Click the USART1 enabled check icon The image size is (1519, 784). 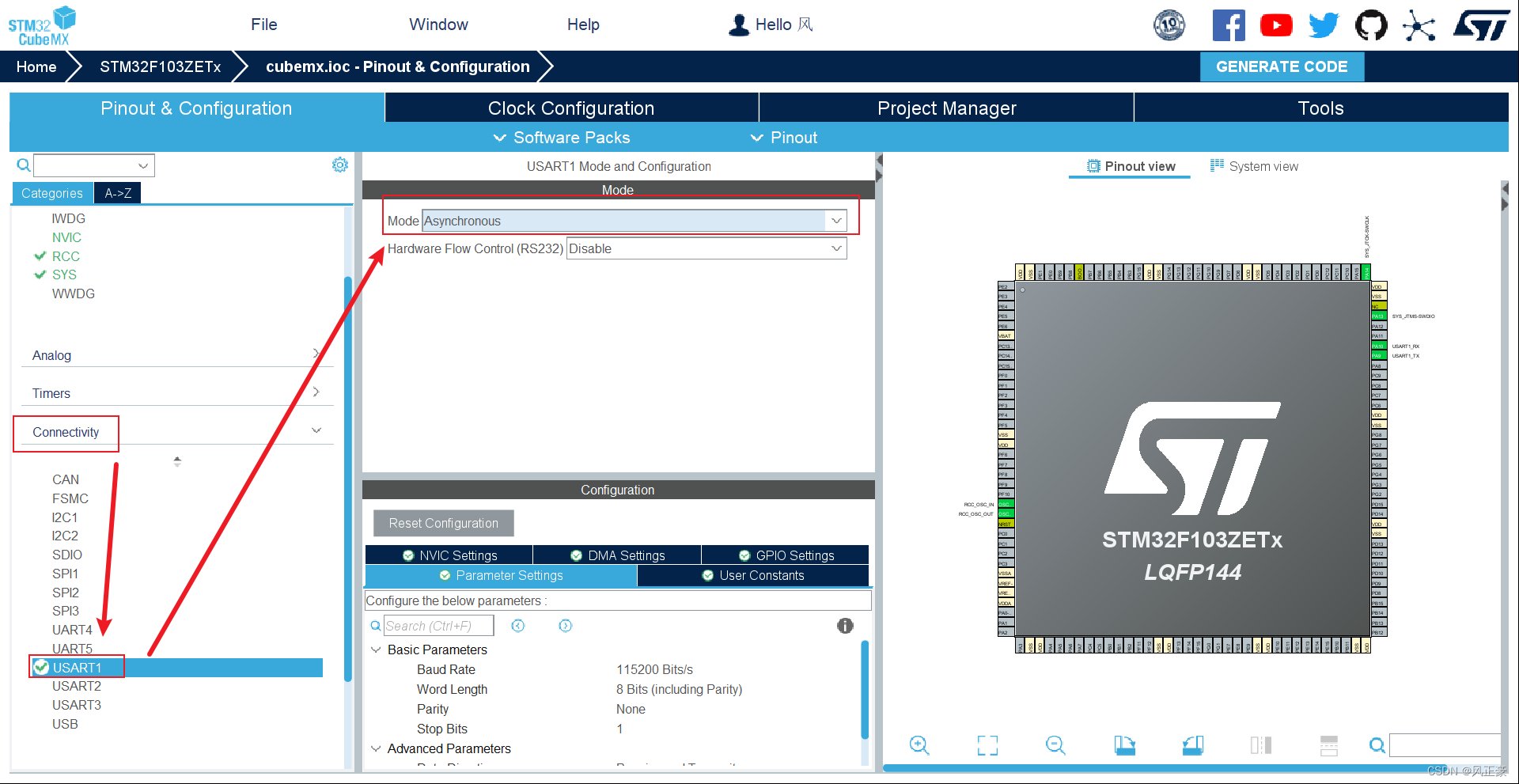pyautogui.click(x=41, y=668)
